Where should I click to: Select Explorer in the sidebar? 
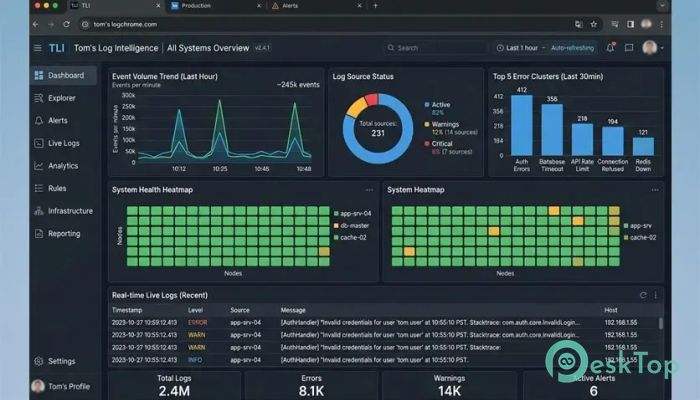[64, 98]
